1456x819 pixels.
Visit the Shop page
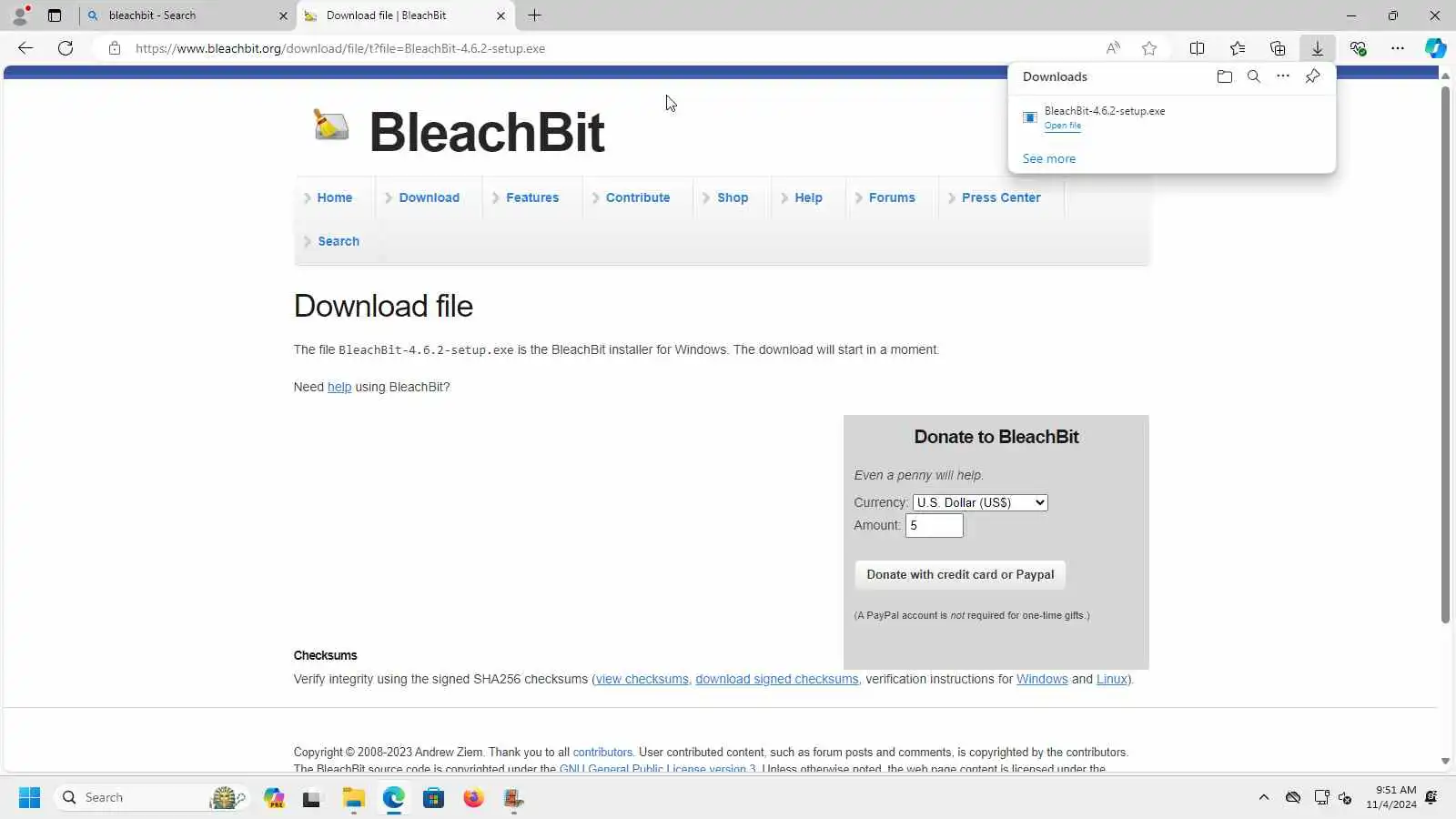click(732, 197)
